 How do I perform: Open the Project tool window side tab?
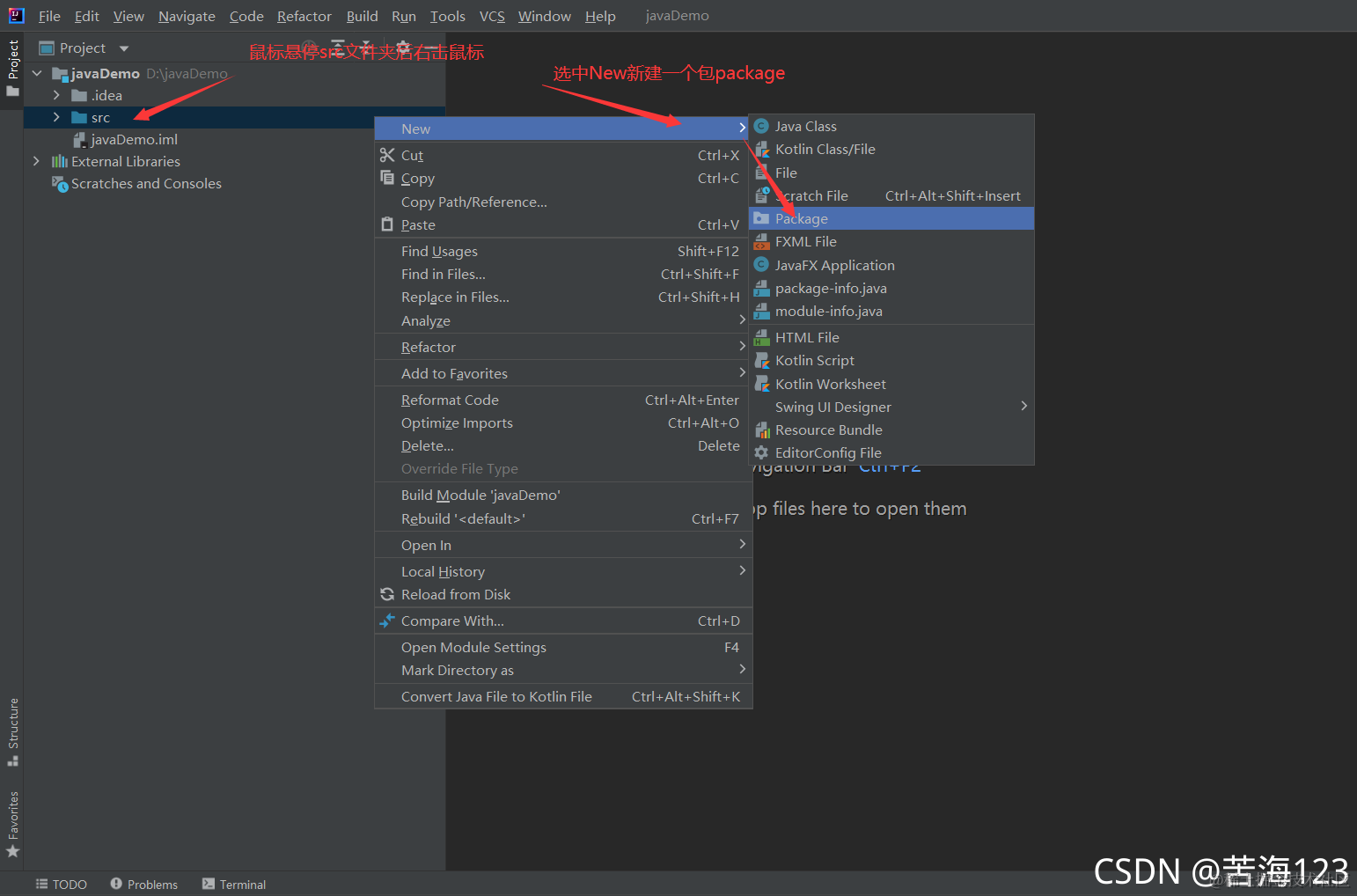(13, 70)
